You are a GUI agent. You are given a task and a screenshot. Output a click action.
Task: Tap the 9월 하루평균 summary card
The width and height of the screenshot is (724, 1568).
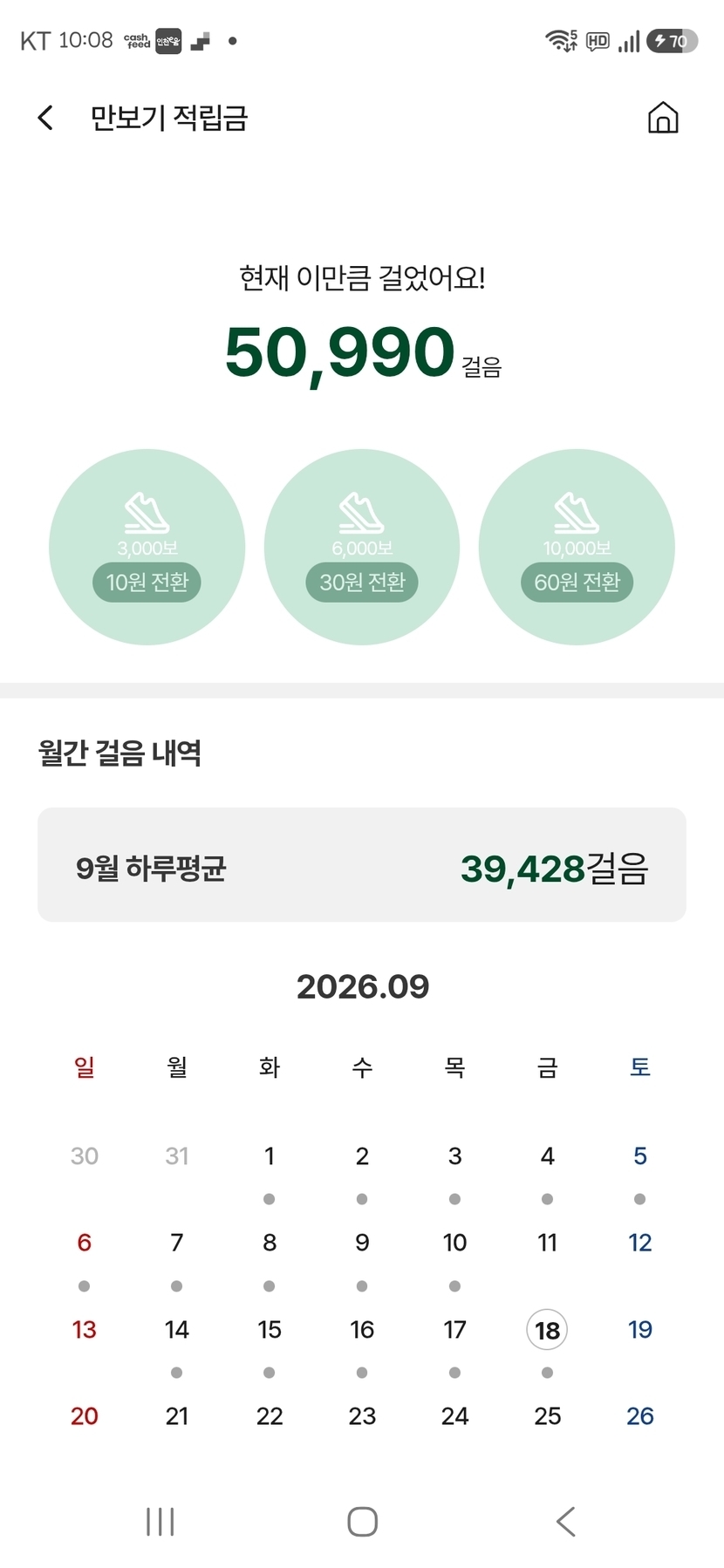click(x=362, y=864)
